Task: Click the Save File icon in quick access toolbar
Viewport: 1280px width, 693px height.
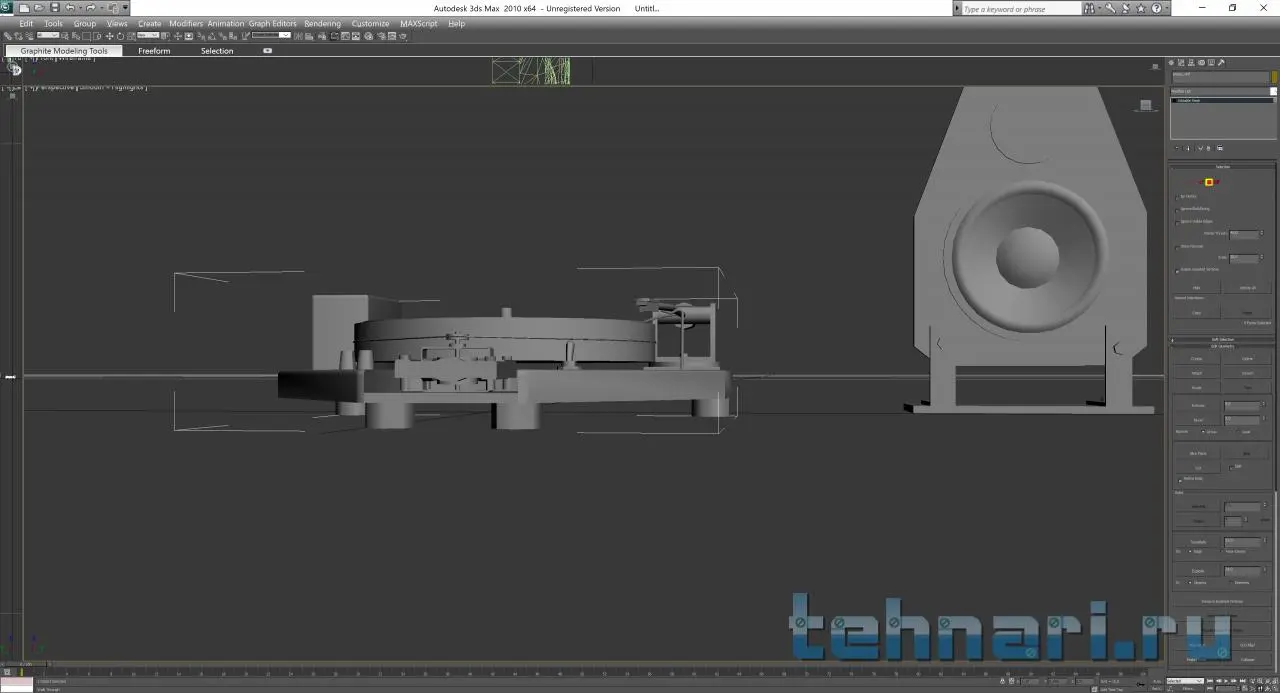Action: click(54, 8)
